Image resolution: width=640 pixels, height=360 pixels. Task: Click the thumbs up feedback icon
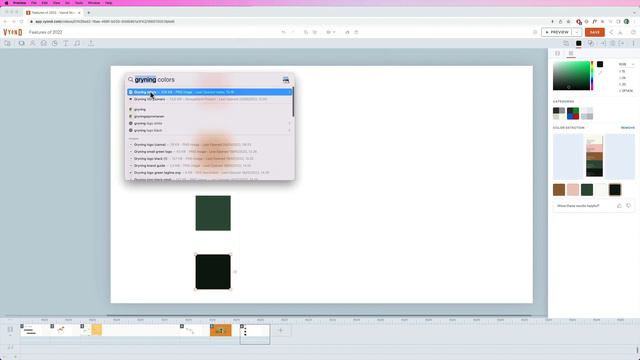tap(619, 206)
